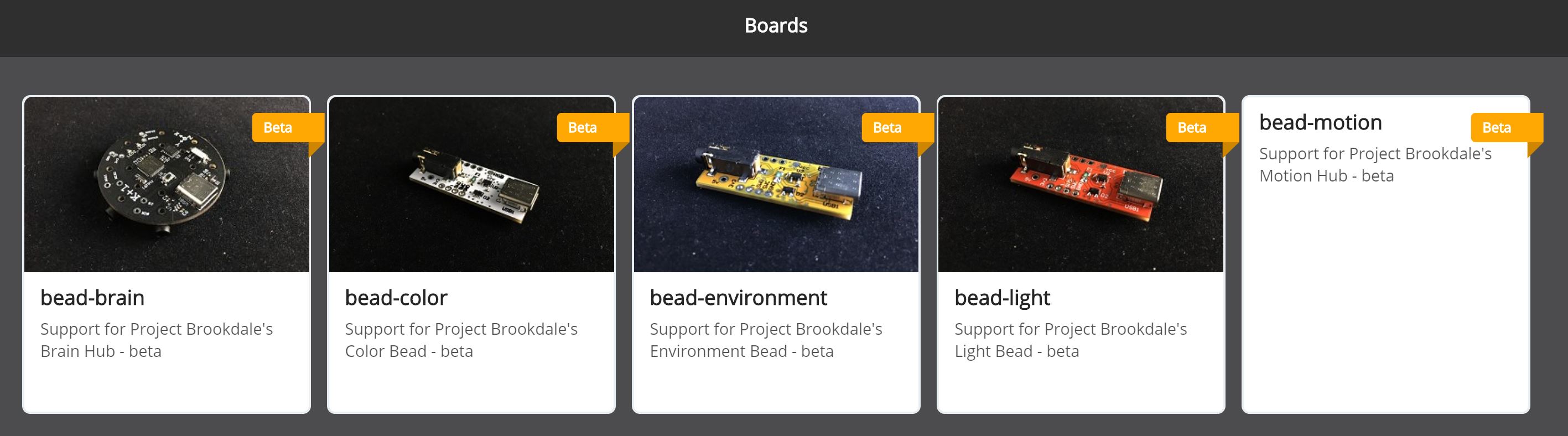Click the yellow bead-environment board photo

pyautogui.click(x=776, y=184)
